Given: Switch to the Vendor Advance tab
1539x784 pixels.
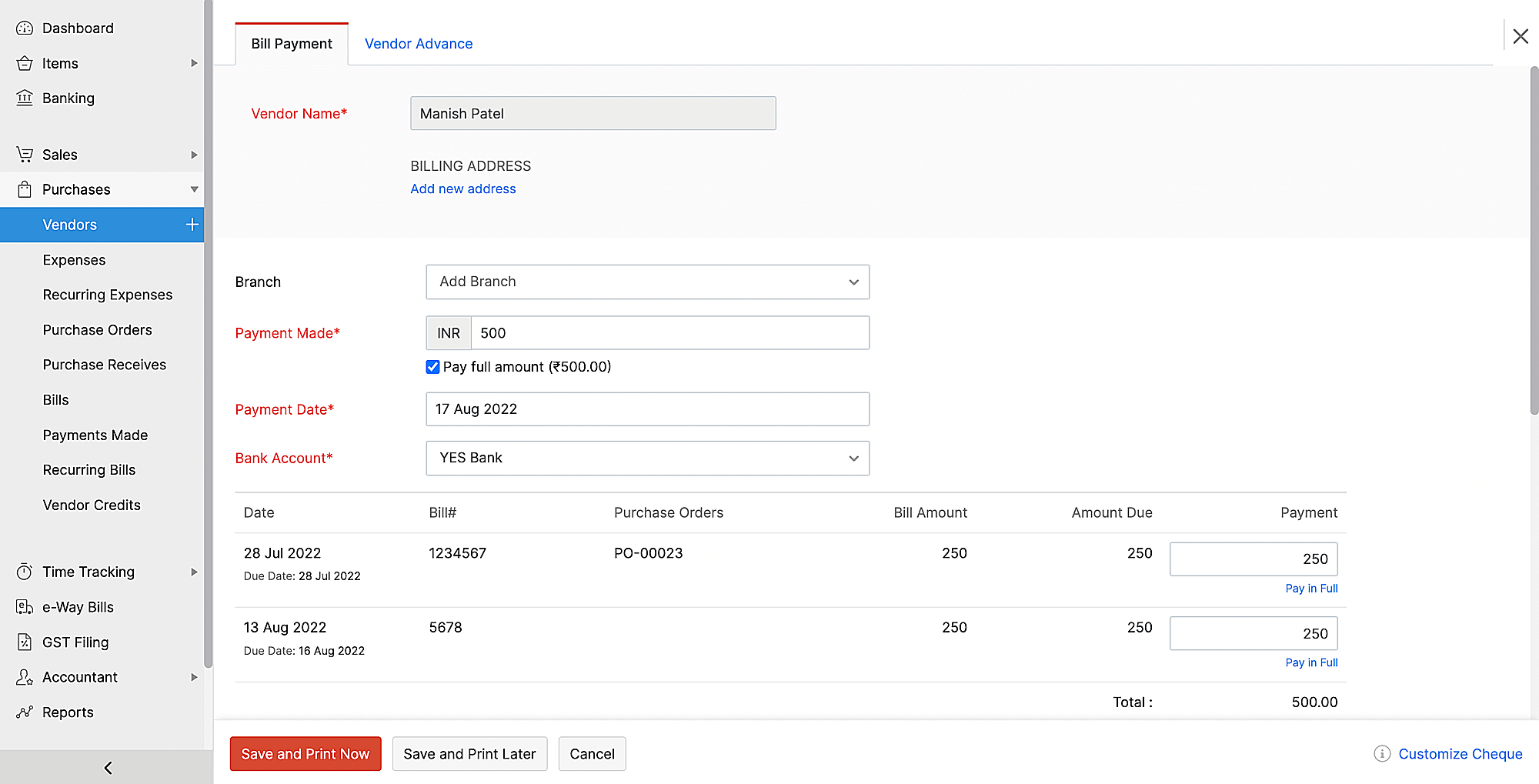Looking at the screenshot, I should (418, 44).
